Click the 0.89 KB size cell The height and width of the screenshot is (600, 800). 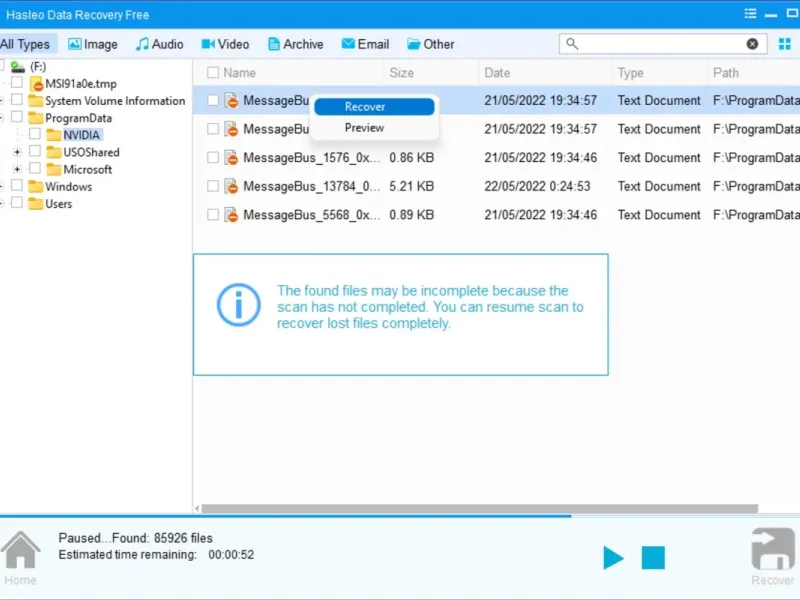coord(411,215)
